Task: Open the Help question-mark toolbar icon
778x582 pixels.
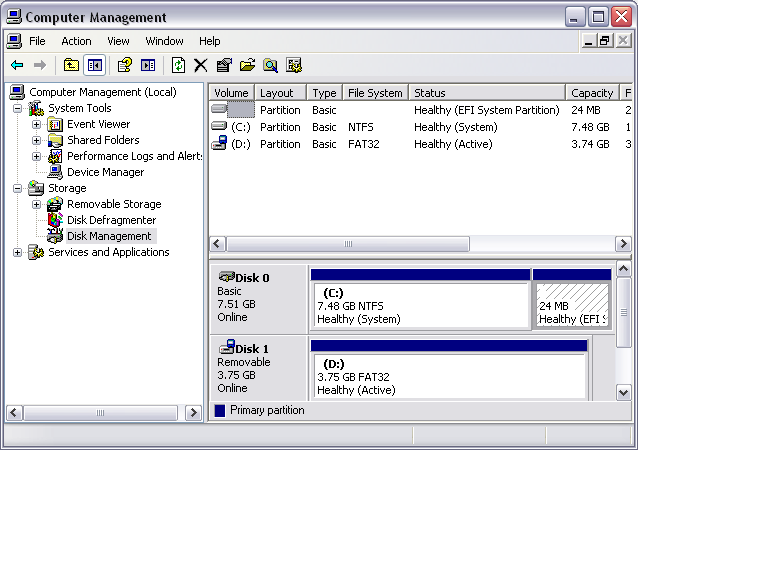Action: point(125,65)
